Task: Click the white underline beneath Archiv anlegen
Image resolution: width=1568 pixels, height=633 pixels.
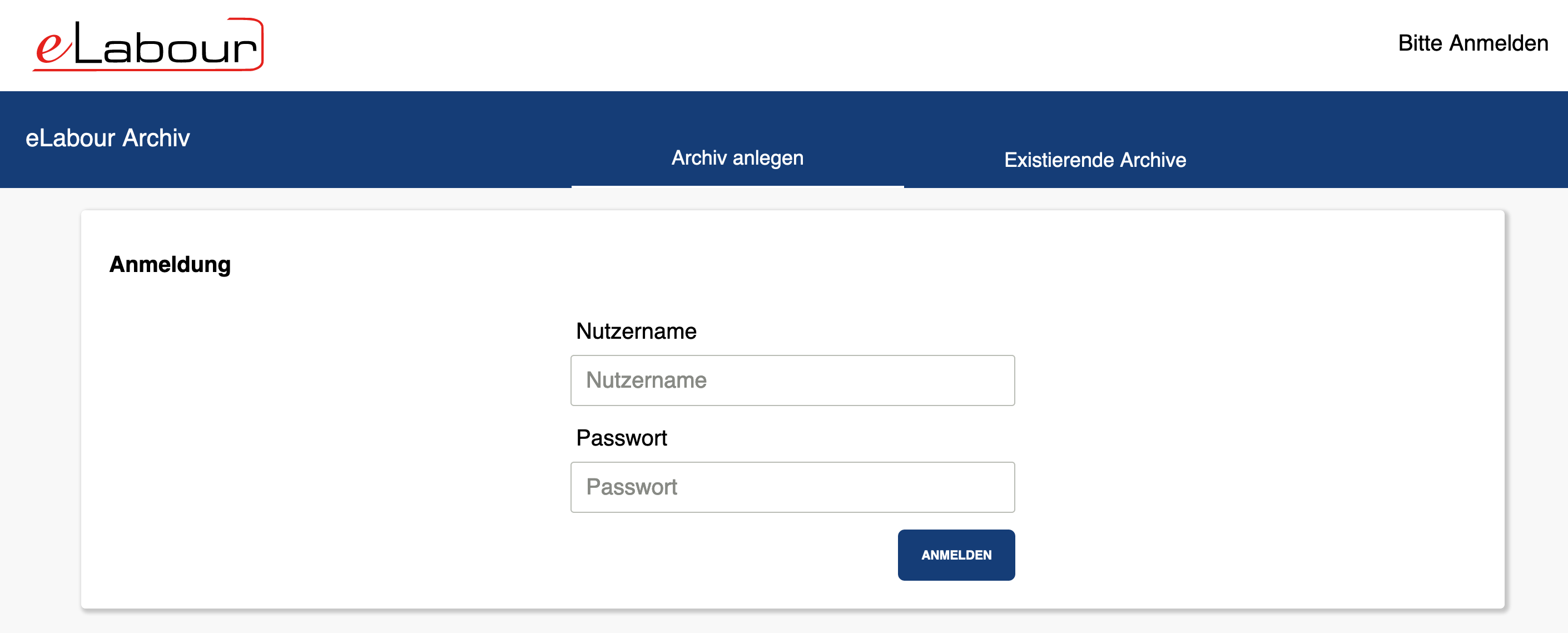Action: [737, 186]
